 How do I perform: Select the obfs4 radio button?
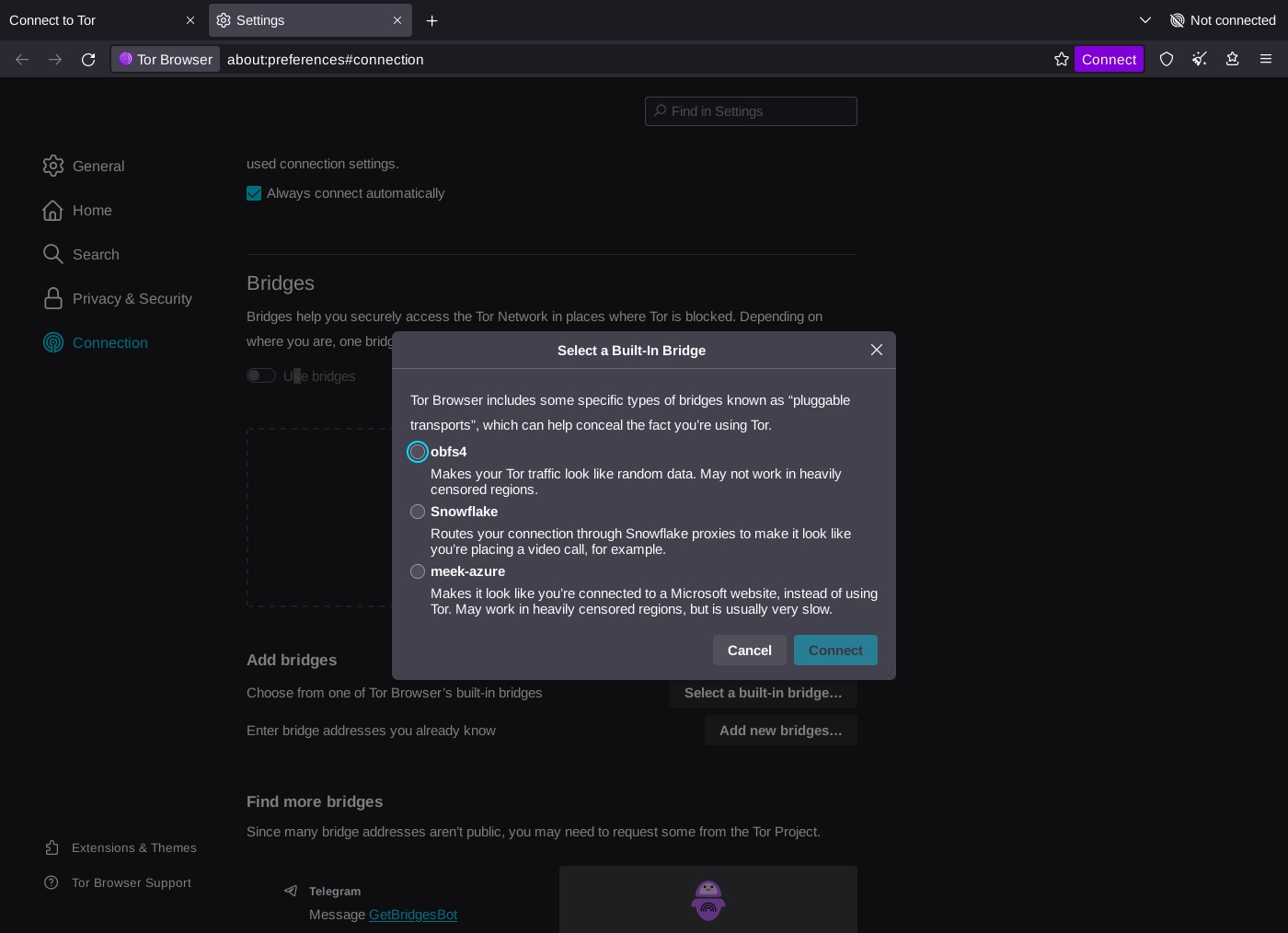click(418, 452)
